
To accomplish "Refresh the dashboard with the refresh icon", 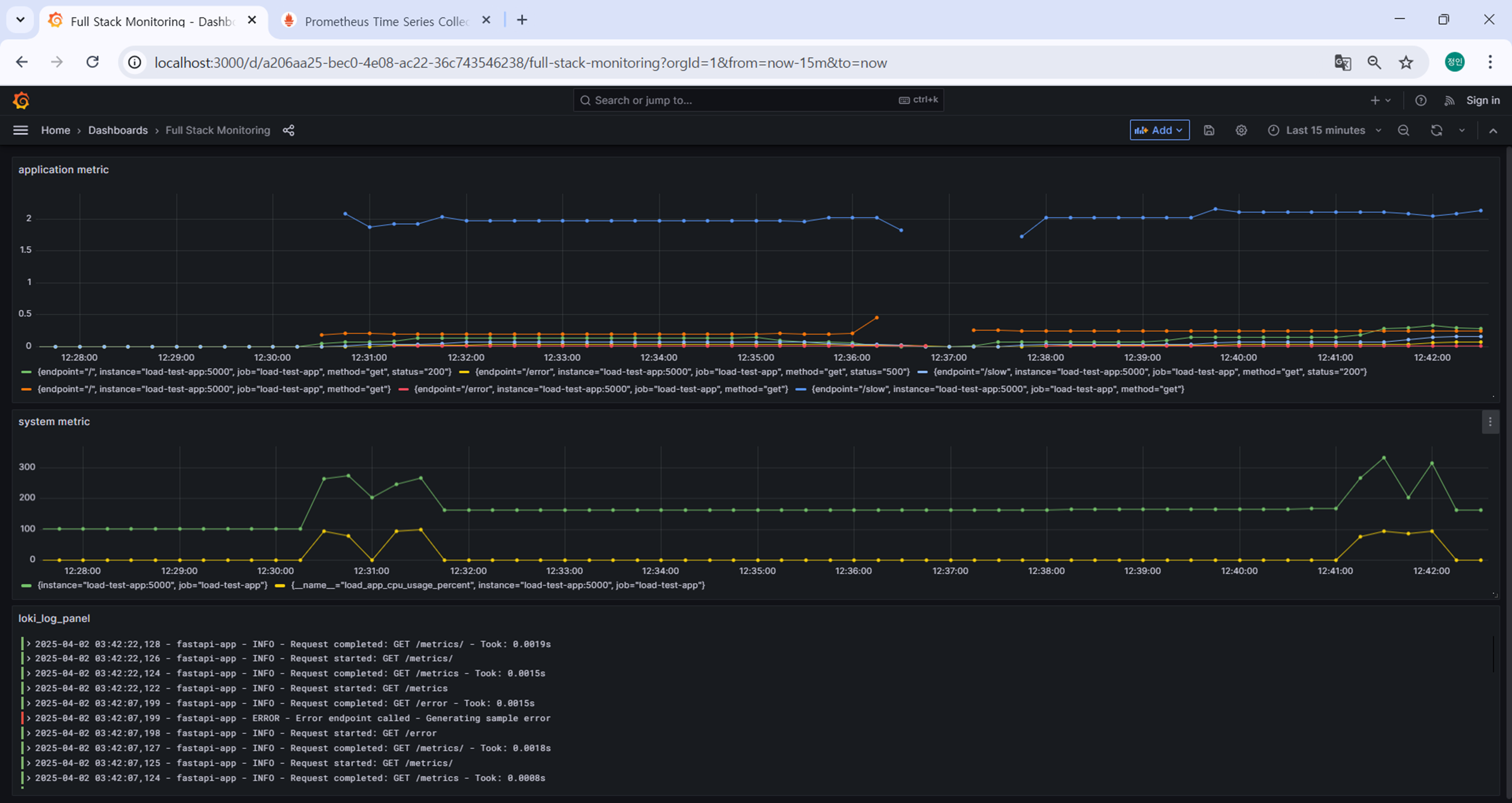I will coord(1436,130).
